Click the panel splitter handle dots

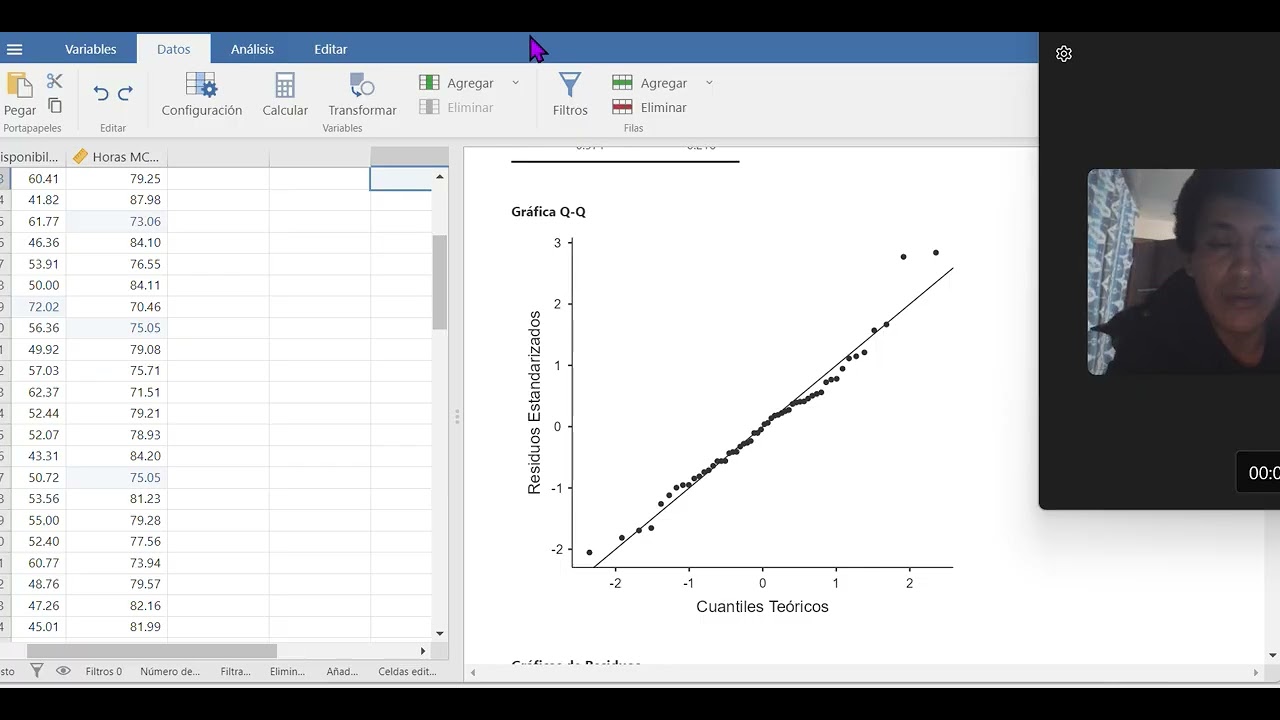point(457,416)
